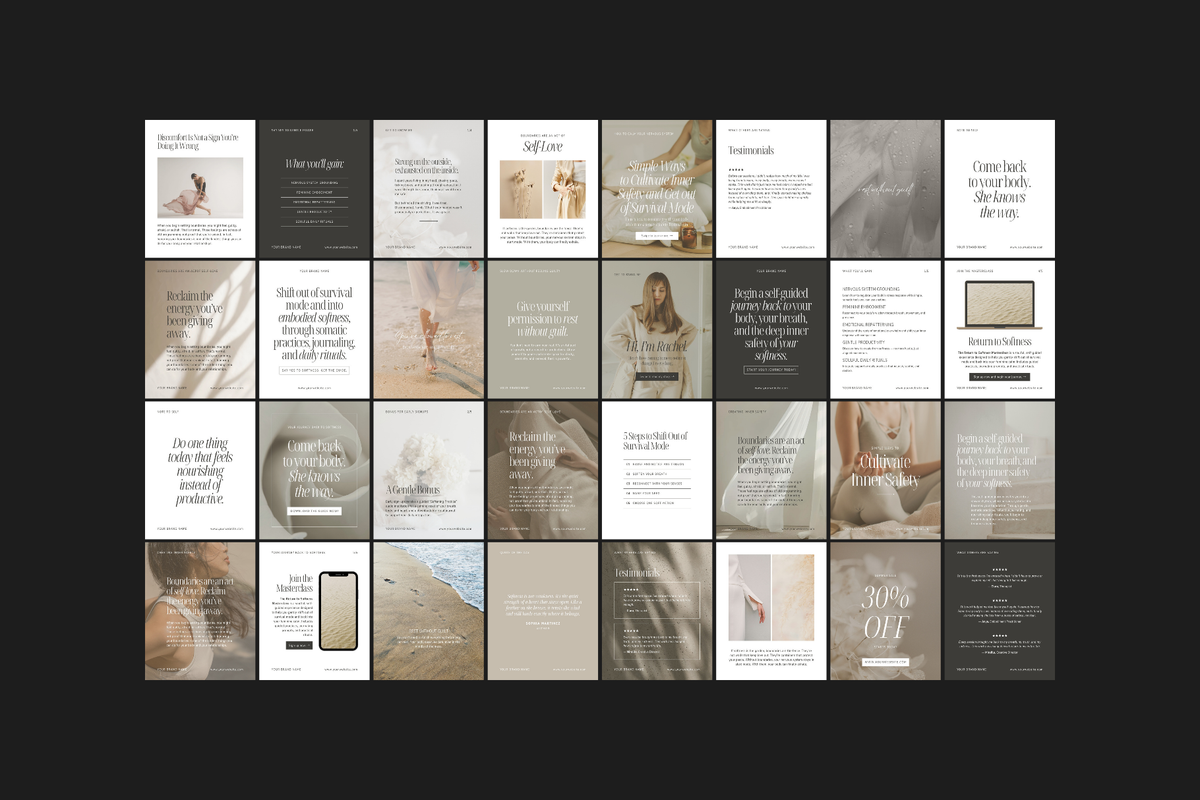The height and width of the screenshot is (800, 1200).
Task: Open the woman's hair 'Boundaries are an act' card
Action: point(200,611)
